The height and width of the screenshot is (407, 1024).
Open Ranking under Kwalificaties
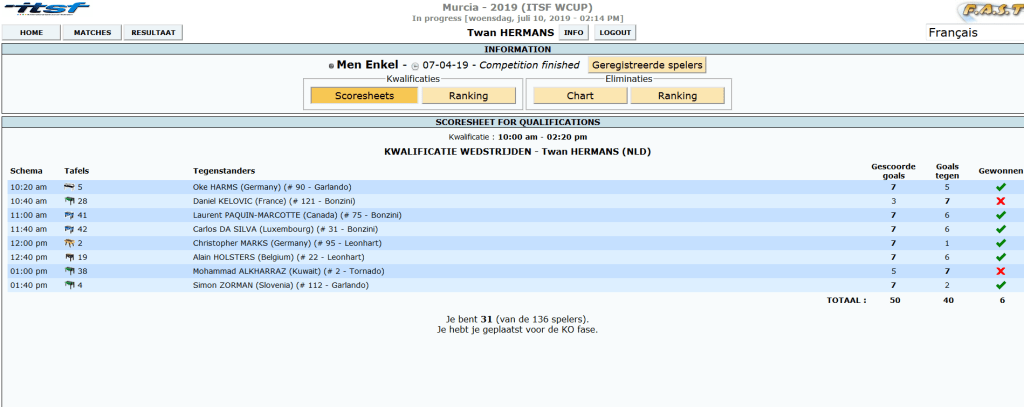468,96
